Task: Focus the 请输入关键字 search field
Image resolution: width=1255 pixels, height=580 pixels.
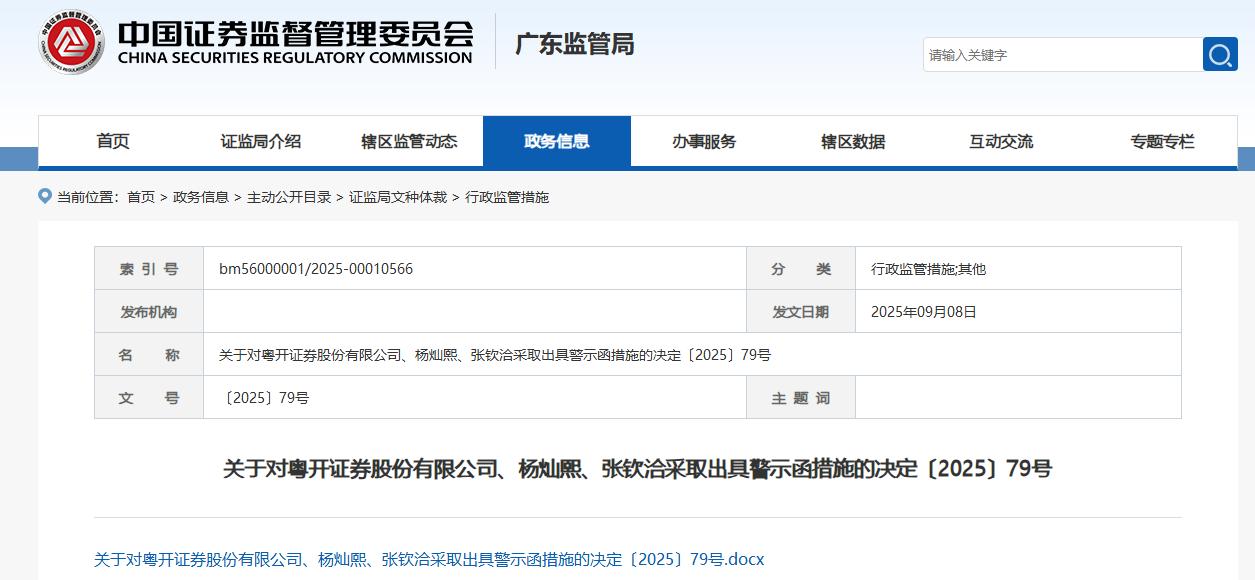Action: (1062, 54)
